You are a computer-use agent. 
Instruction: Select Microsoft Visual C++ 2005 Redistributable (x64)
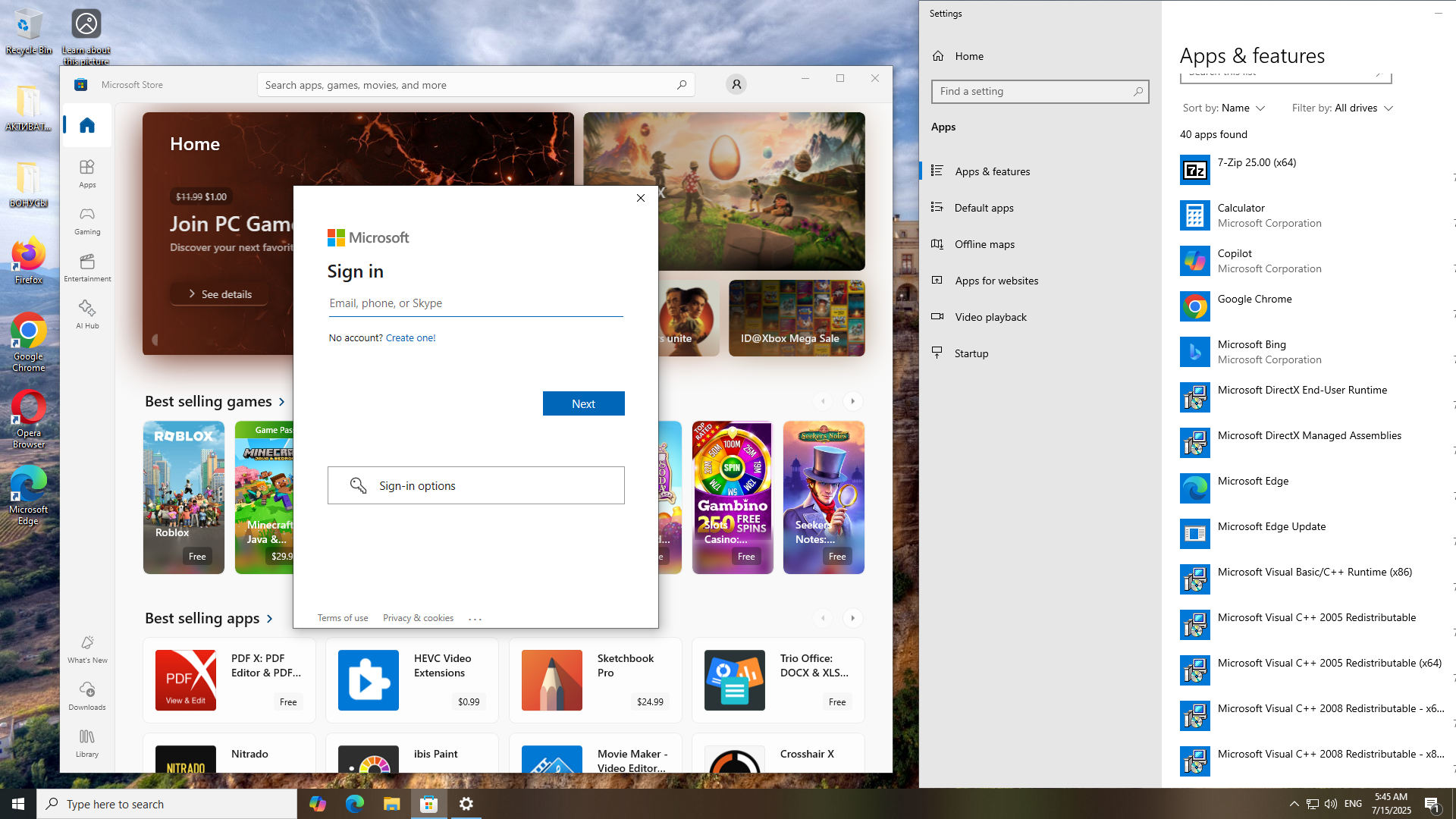point(1318,670)
